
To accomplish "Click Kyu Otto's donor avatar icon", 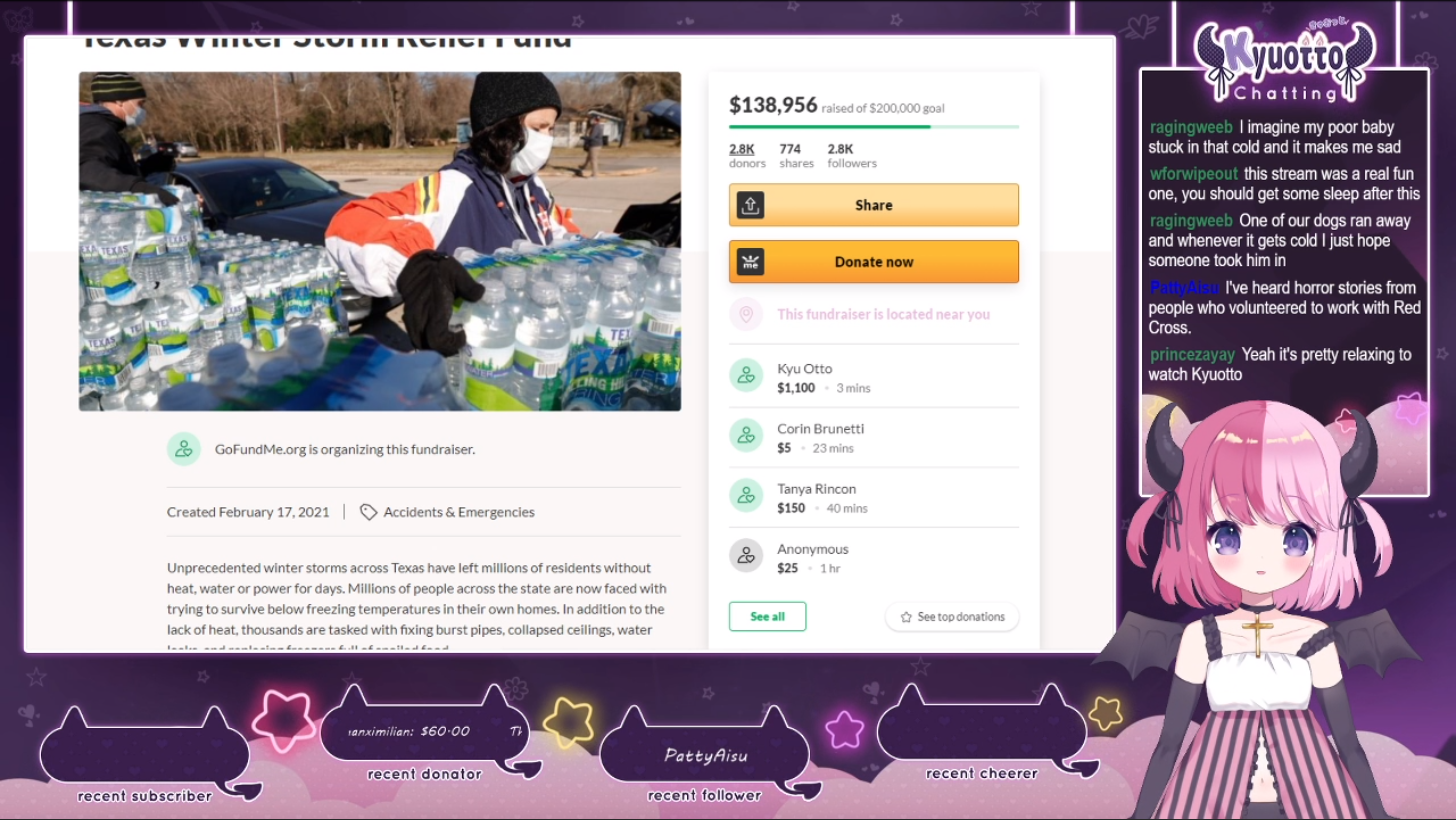I will [746, 376].
